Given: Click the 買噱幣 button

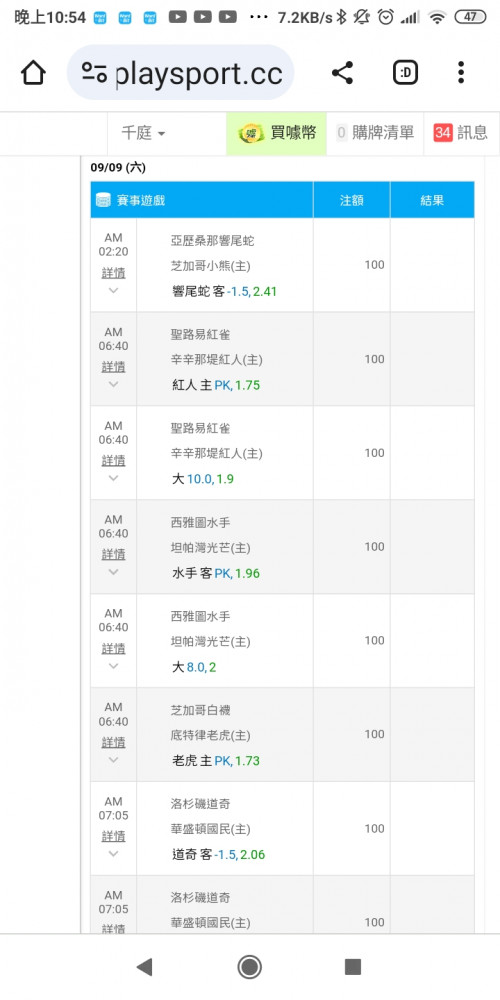Looking at the screenshot, I should click(277, 133).
